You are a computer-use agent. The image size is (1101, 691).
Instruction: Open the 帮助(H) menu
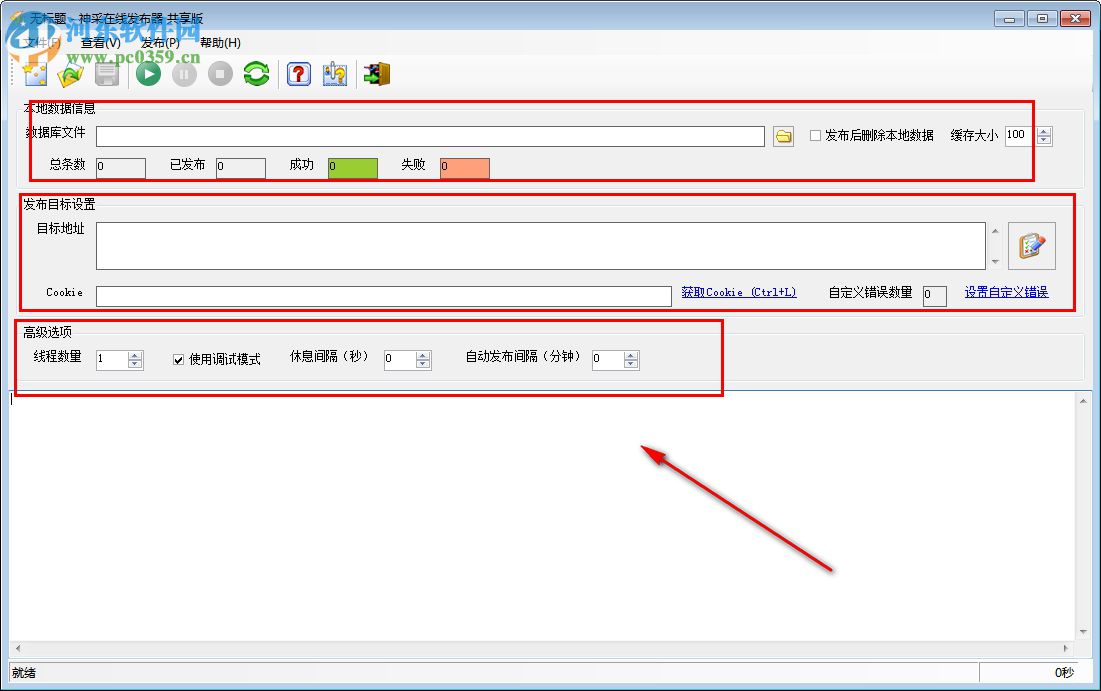[220, 43]
